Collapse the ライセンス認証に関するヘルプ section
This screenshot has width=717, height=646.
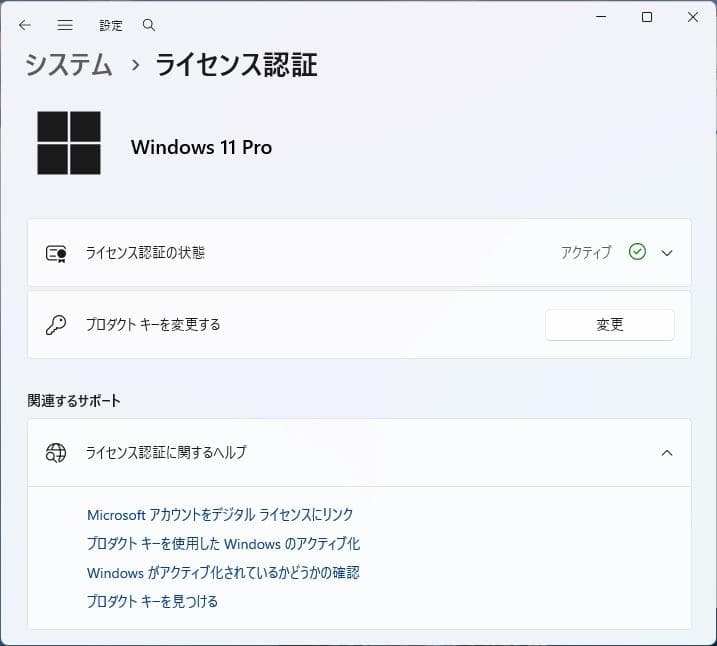coord(667,453)
